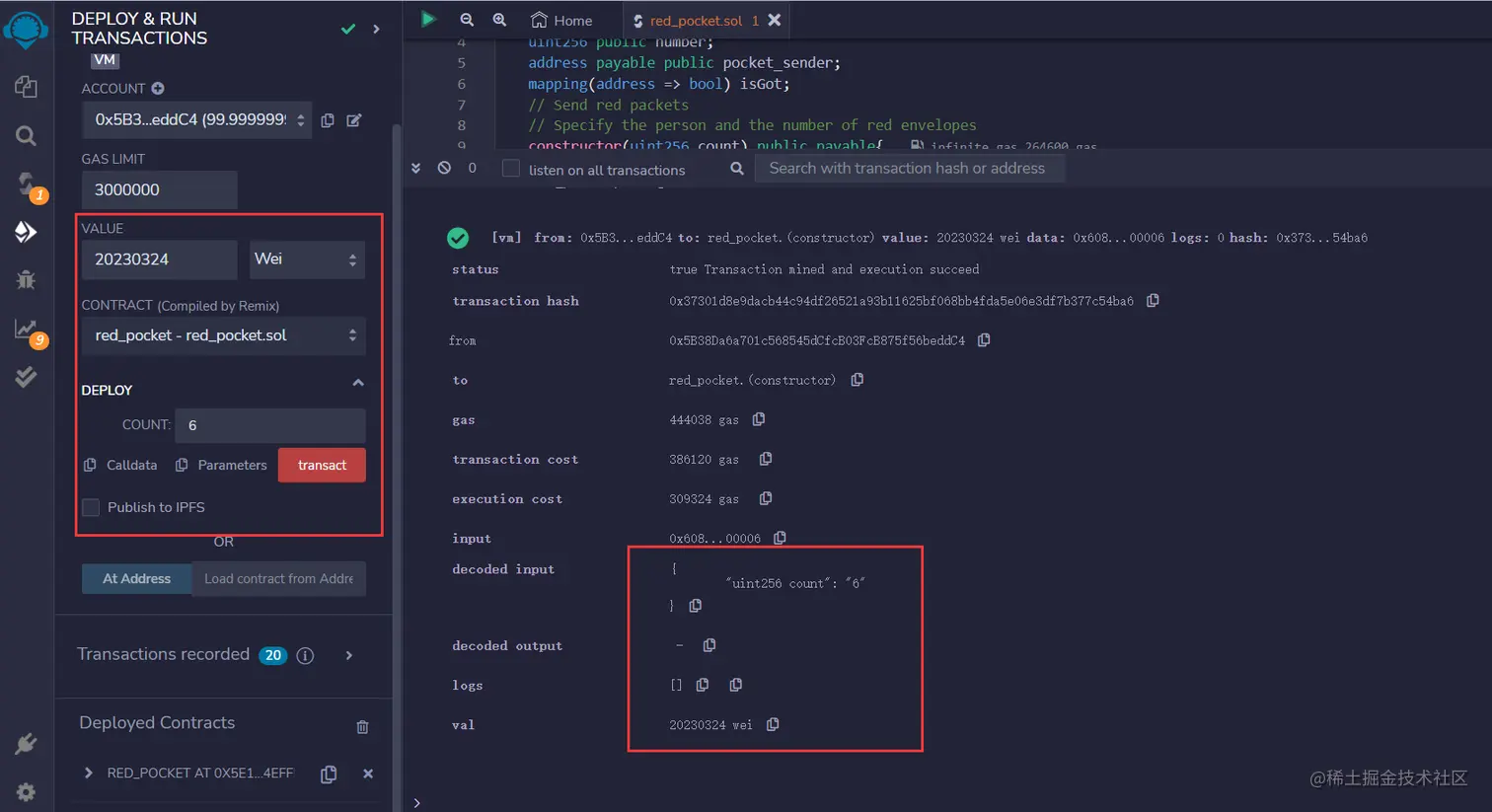Open the Wei unit dropdown
The height and width of the screenshot is (812, 1492).
pyautogui.click(x=307, y=259)
